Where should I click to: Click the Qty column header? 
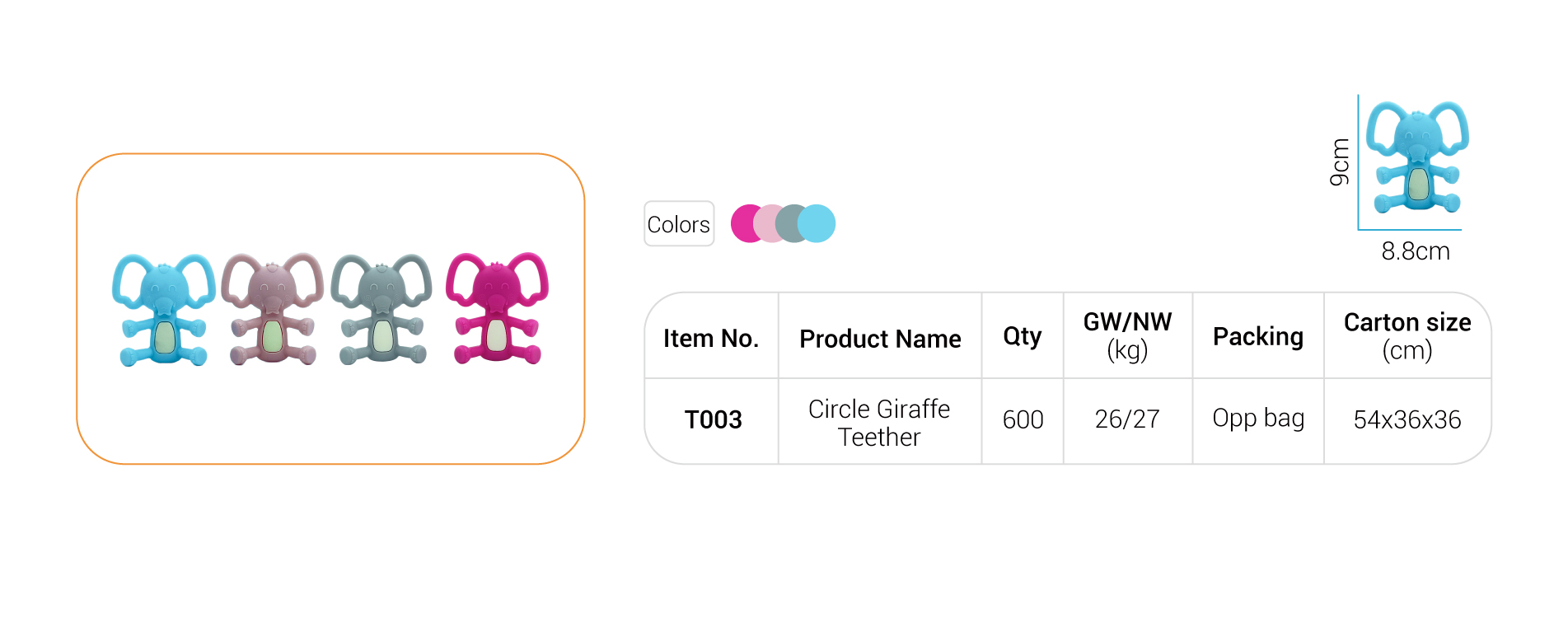coord(1023,336)
